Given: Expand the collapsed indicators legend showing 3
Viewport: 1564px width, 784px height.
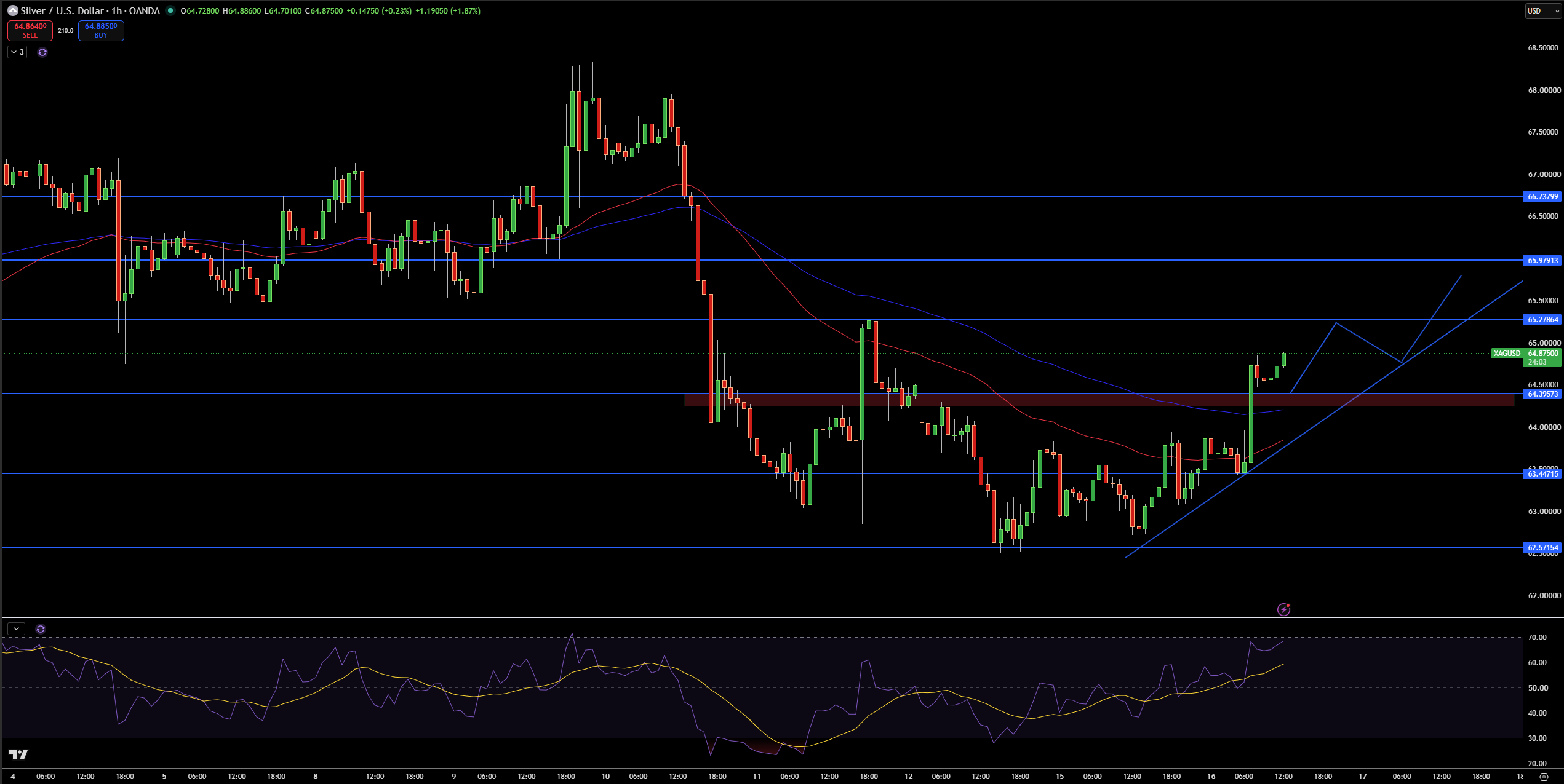Looking at the screenshot, I should pyautogui.click(x=17, y=52).
